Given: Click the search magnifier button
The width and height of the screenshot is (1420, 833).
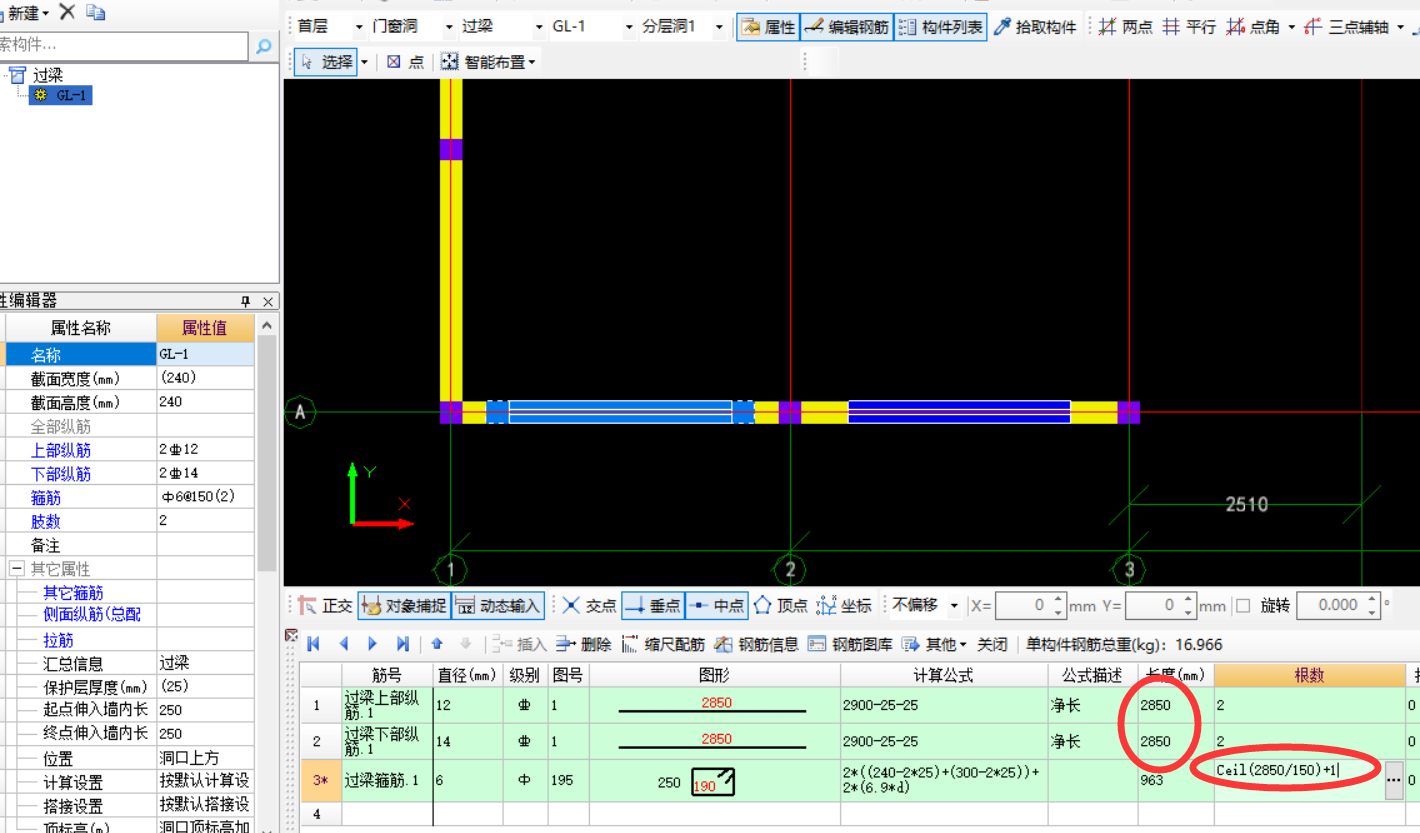Looking at the screenshot, I should [x=263, y=46].
